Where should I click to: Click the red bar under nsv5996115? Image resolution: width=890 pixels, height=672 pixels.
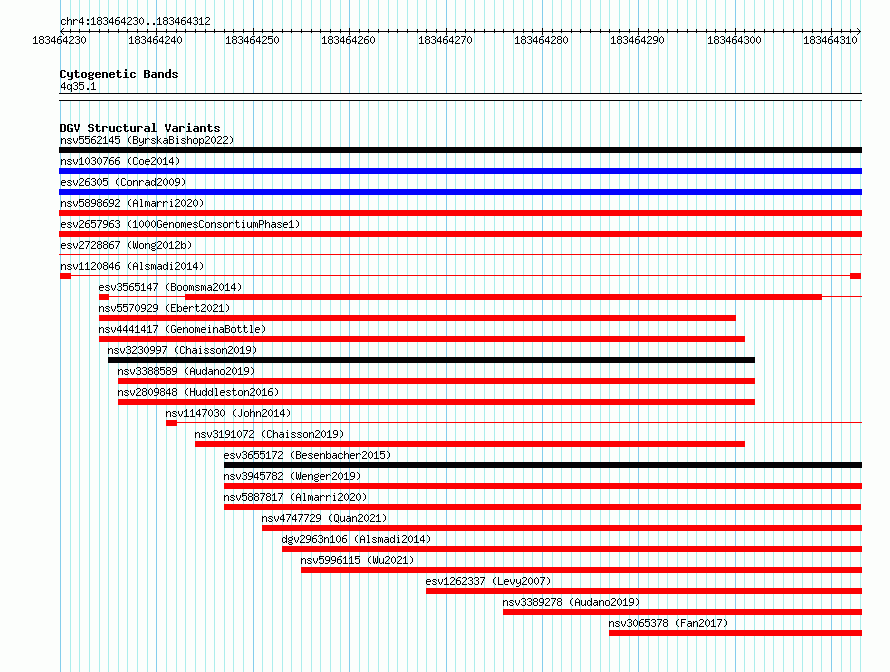click(581, 570)
